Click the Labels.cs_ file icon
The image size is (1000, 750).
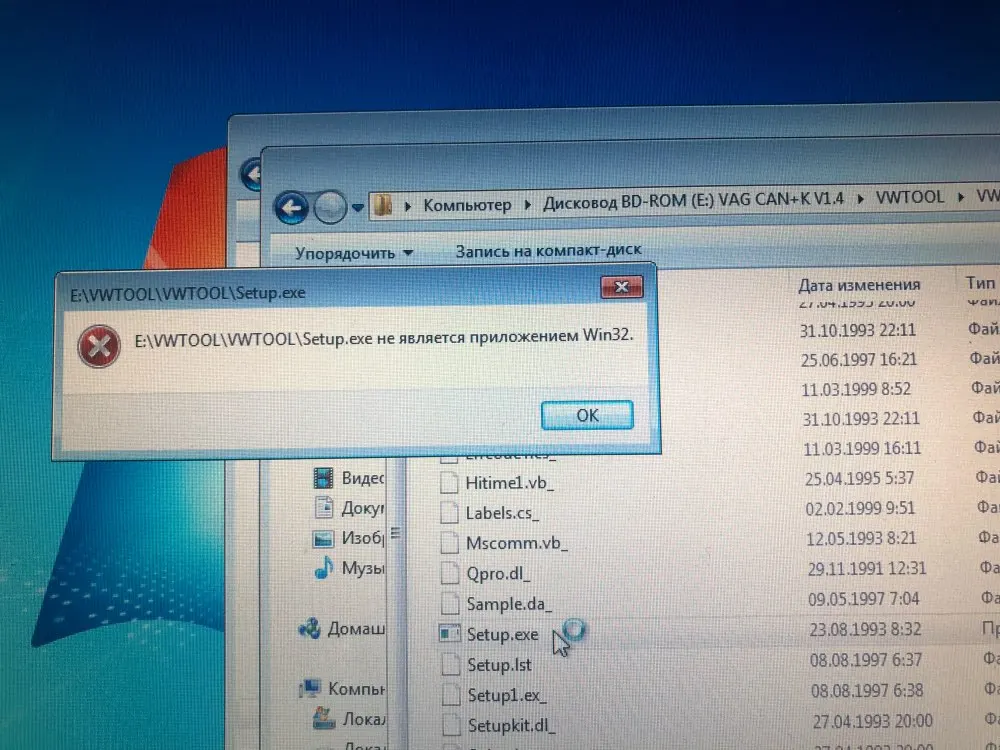(450, 513)
